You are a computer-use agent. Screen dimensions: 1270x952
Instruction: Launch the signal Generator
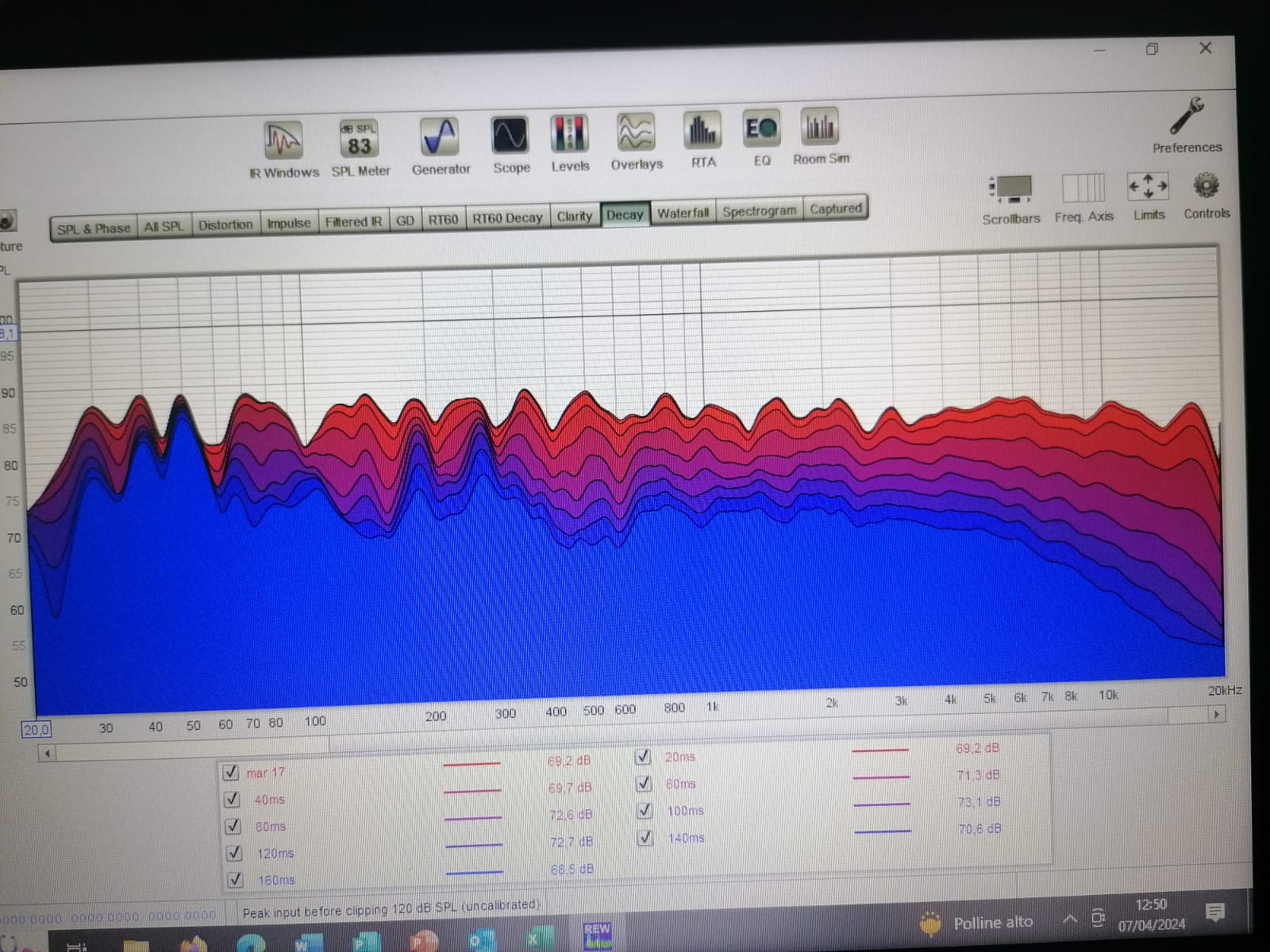(x=441, y=146)
